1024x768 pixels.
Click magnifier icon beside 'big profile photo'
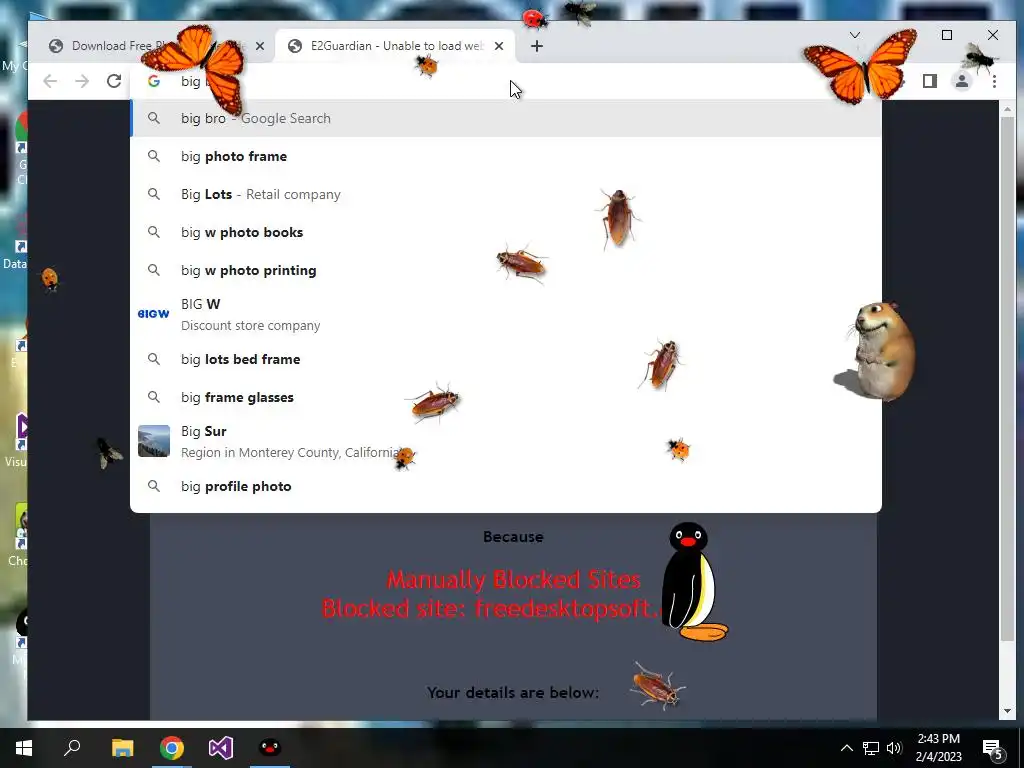click(x=153, y=486)
